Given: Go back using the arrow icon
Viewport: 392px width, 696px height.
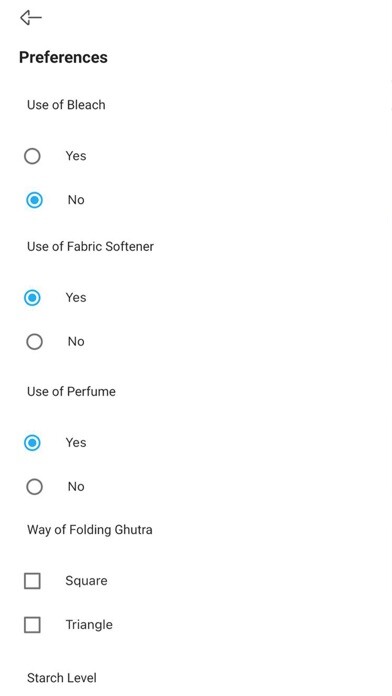Looking at the screenshot, I should pyautogui.click(x=31, y=18).
